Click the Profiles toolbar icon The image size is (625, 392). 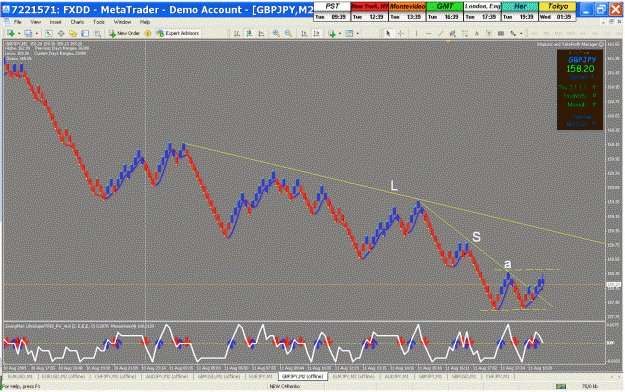click(x=28, y=33)
